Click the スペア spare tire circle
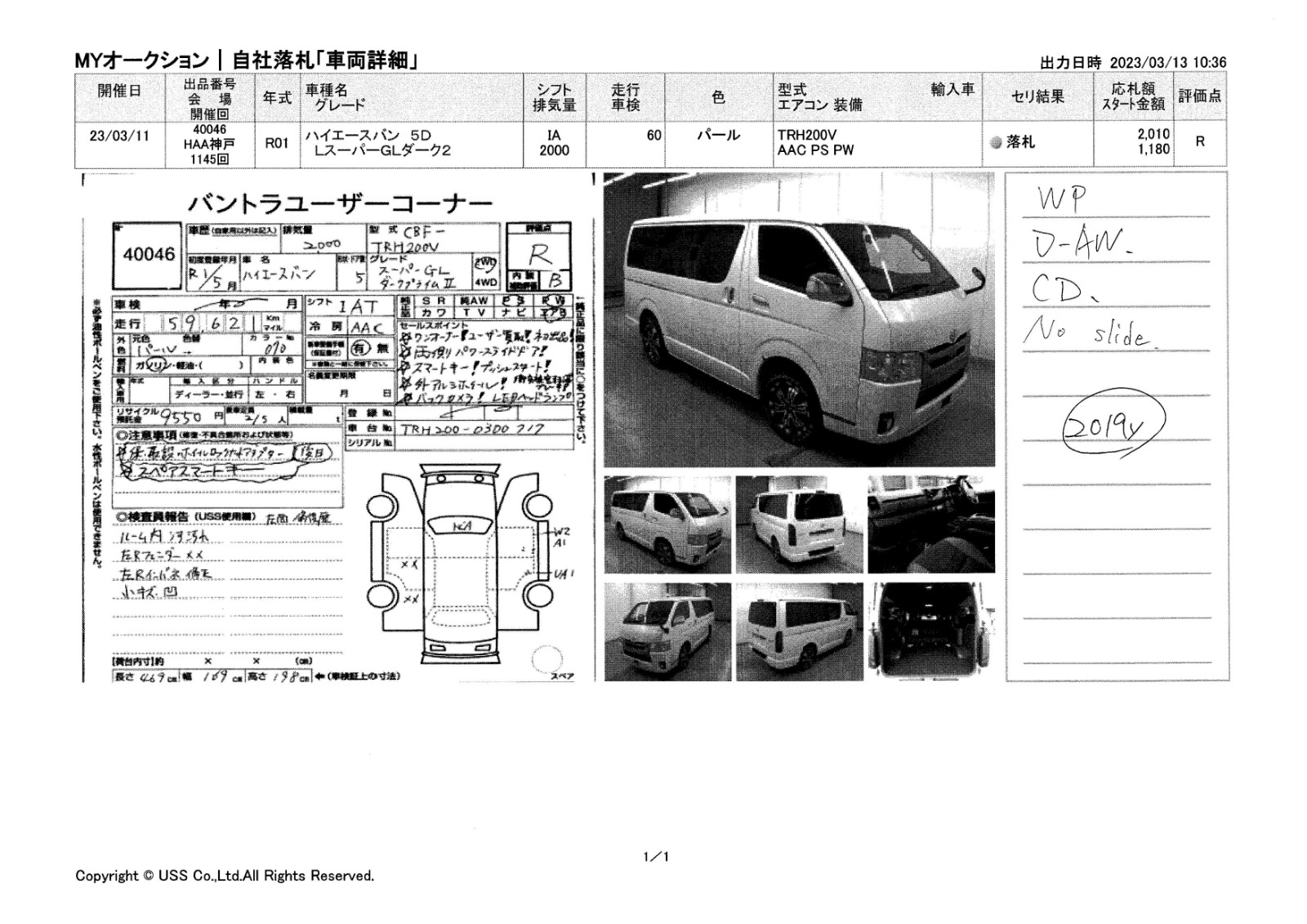1307x924 pixels. [546, 658]
